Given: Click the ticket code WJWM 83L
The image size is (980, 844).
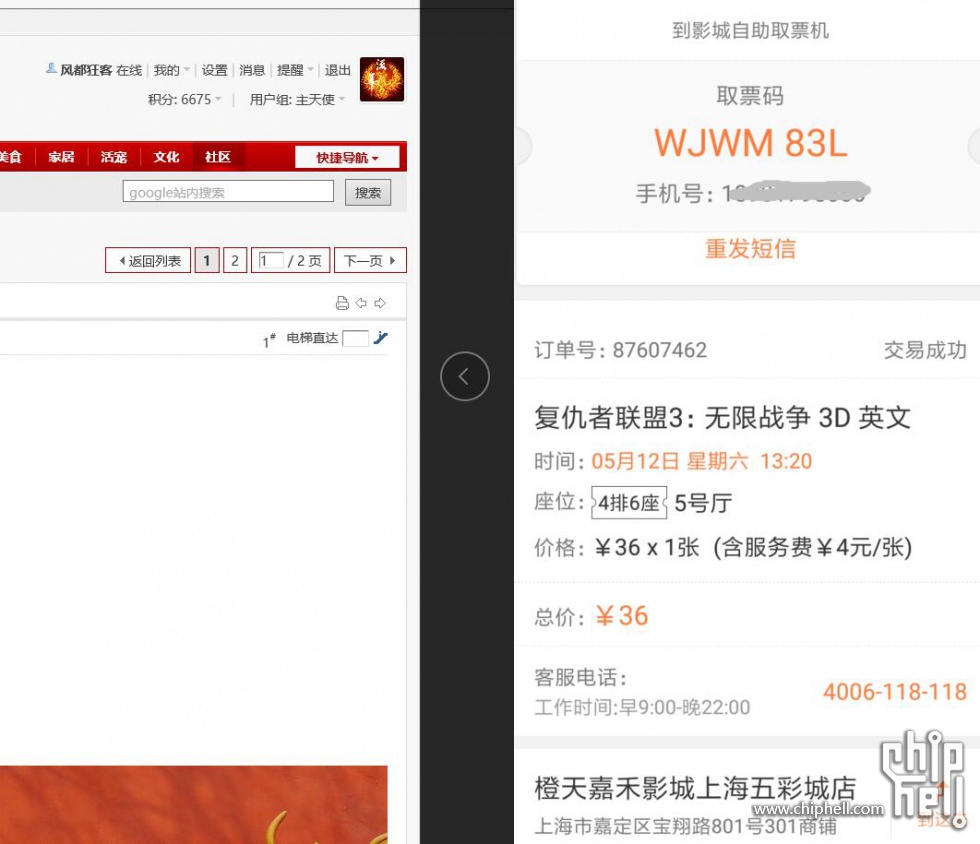Looking at the screenshot, I should 751,143.
